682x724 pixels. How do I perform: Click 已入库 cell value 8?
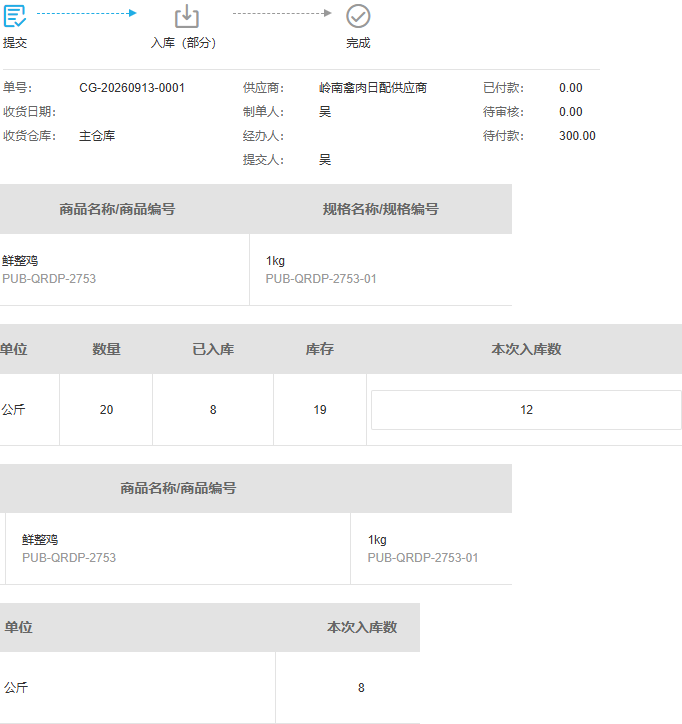(213, 410)
